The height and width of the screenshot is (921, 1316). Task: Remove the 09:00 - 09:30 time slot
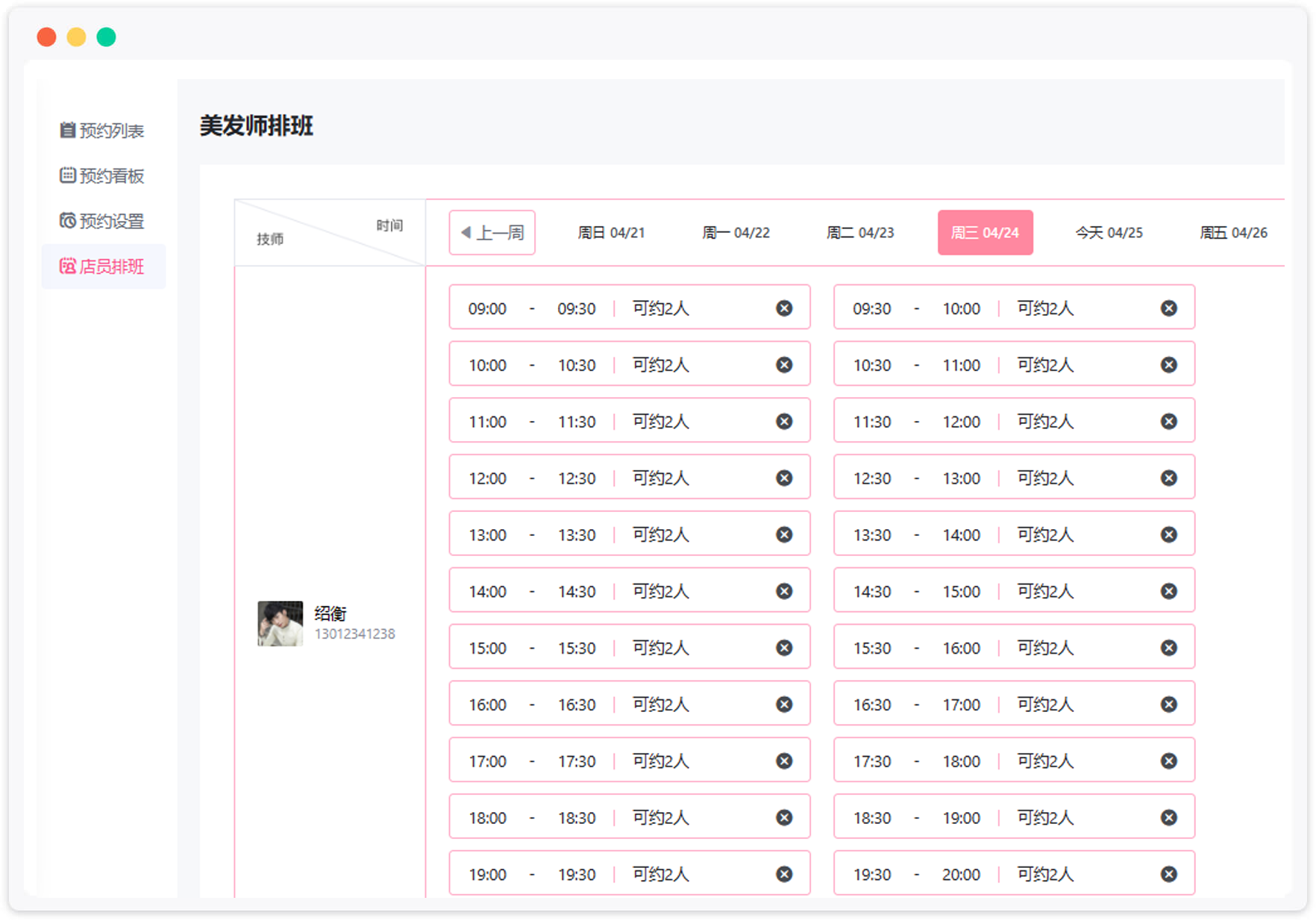pyautogui.click(x=783, y=308)
